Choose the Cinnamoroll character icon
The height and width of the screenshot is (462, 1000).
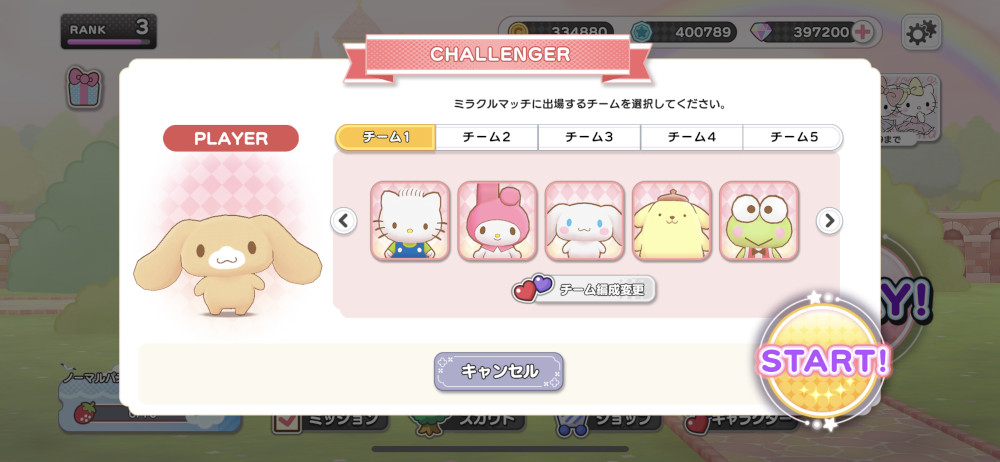click(x=585, y=221)
